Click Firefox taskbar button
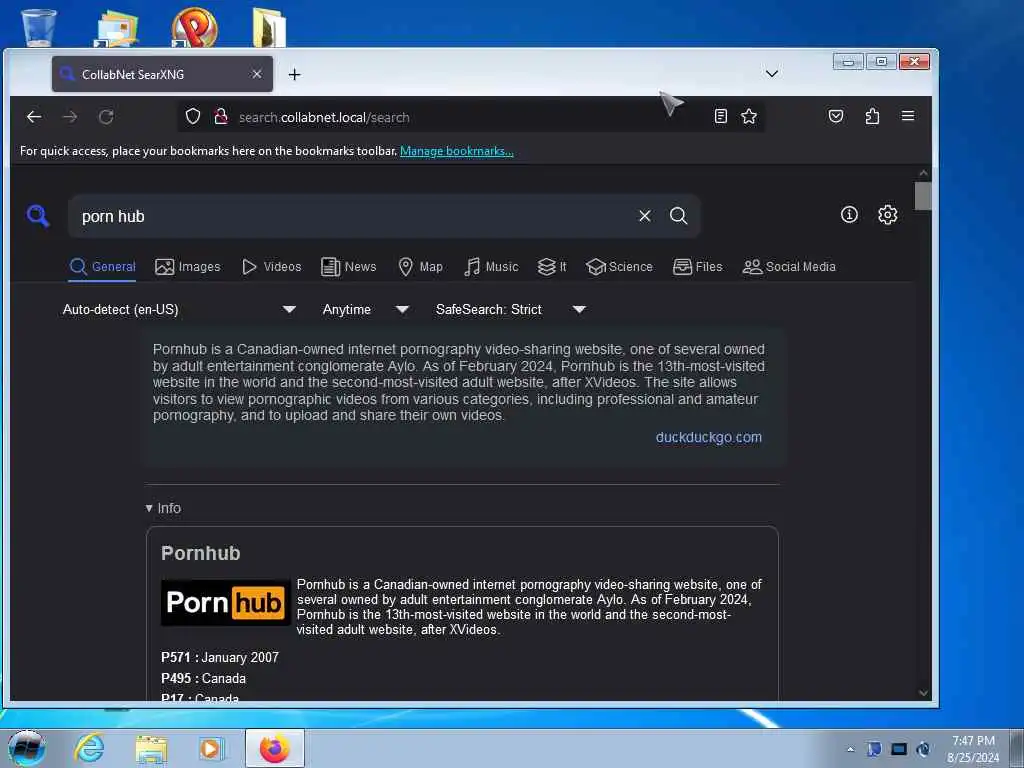The height and width of the screenshot is (768, 1024). 274,748
